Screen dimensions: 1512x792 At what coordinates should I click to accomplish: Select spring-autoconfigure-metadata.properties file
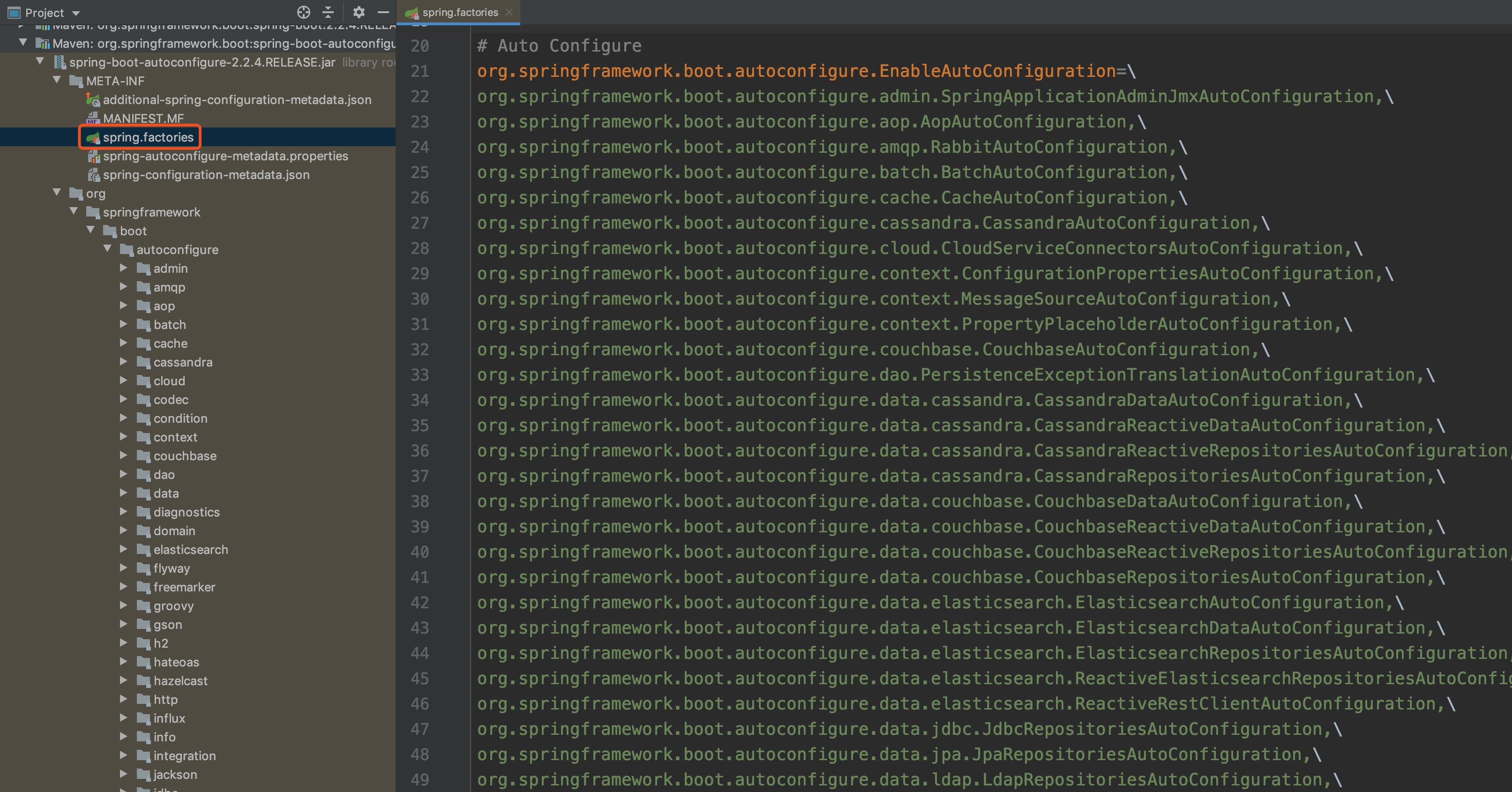point(225,156)
